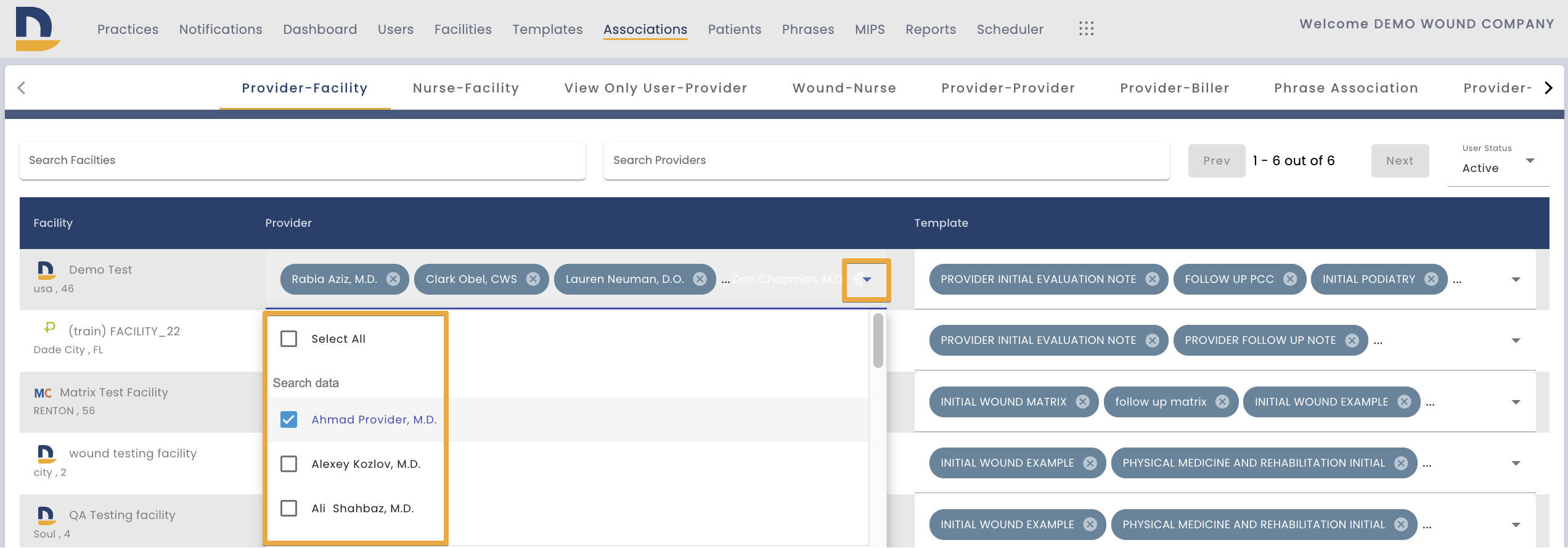Click the wound testing facility logo
This screenshot has width=1568, height=548.
(x=47, y=454)
